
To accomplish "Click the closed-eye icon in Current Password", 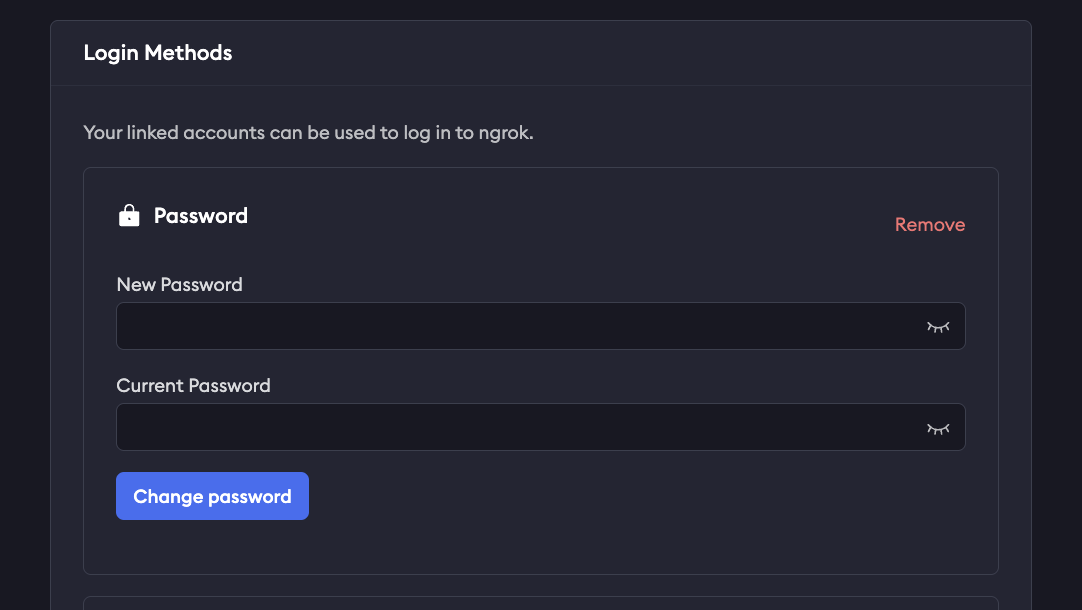I will 938,427.
